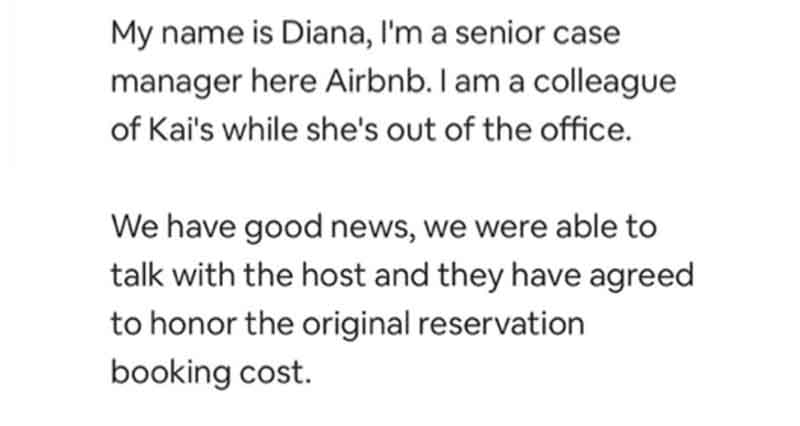Click the words "booking cost." on the last line
The image size is (800, 426).
coord(211,373)
